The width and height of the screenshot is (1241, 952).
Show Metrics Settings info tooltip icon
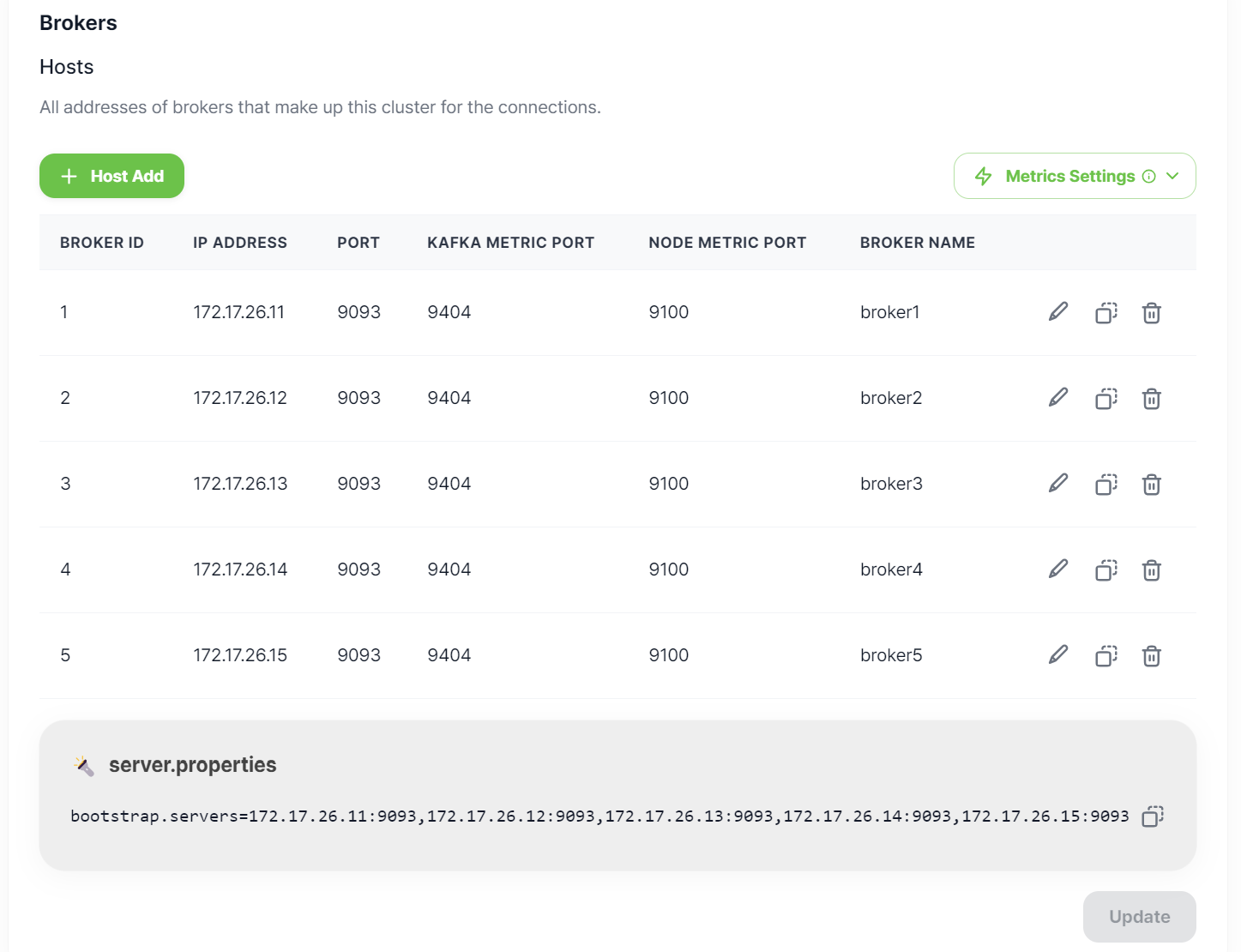tap(1149, 177)
